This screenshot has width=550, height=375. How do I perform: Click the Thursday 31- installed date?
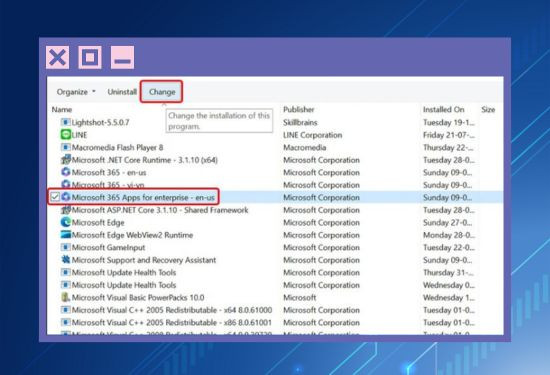click(x=449, y=273)
